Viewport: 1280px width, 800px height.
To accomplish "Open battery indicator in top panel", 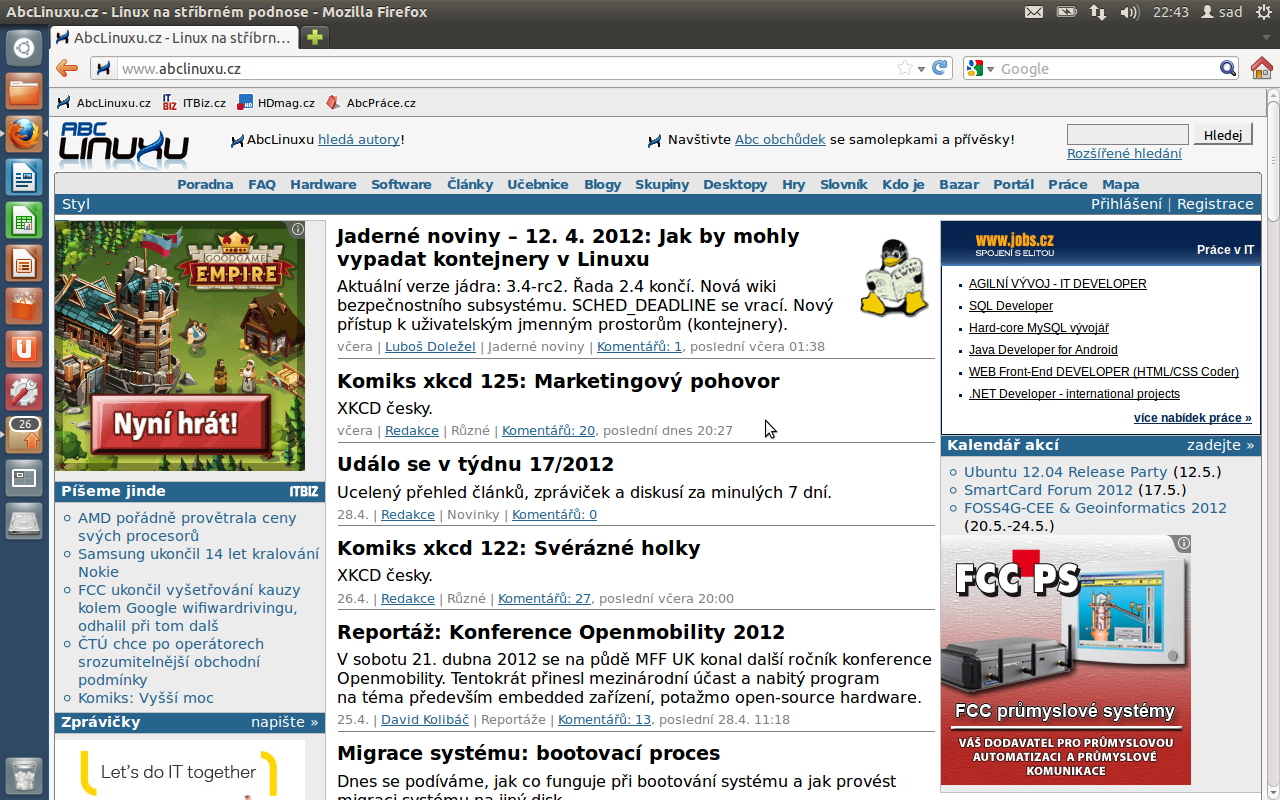I will 1066,12.
